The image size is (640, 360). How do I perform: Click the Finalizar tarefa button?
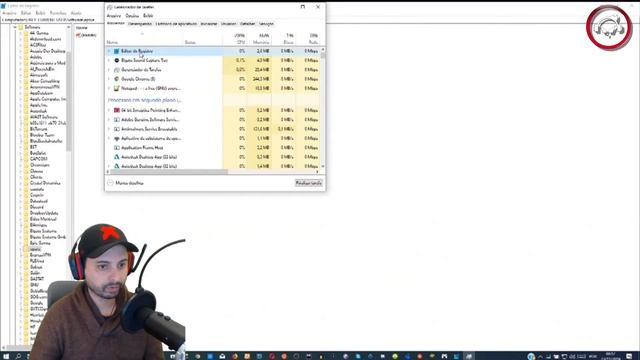(309, 183)
